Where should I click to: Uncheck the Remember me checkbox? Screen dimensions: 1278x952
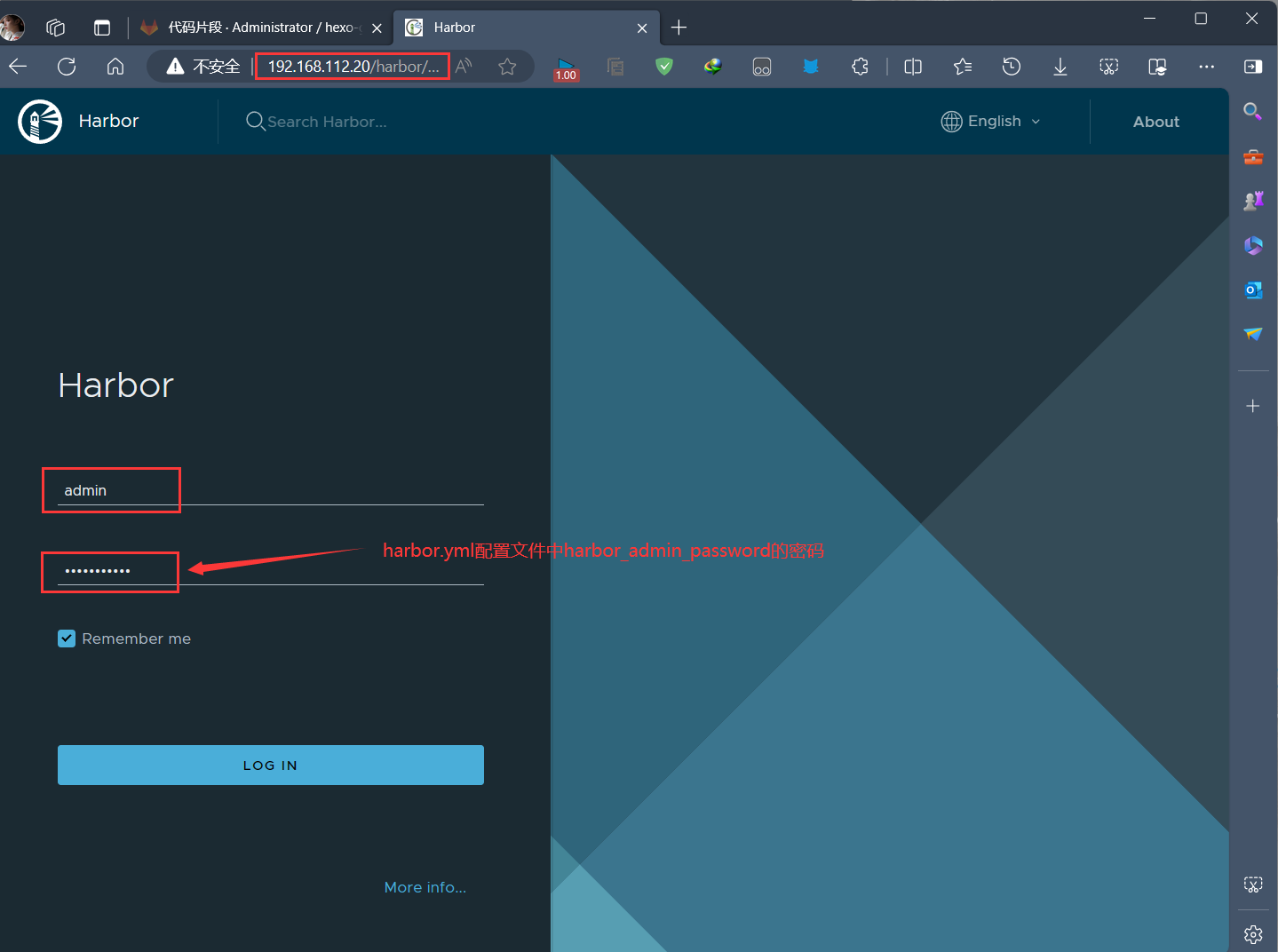[x=67, y=639]
